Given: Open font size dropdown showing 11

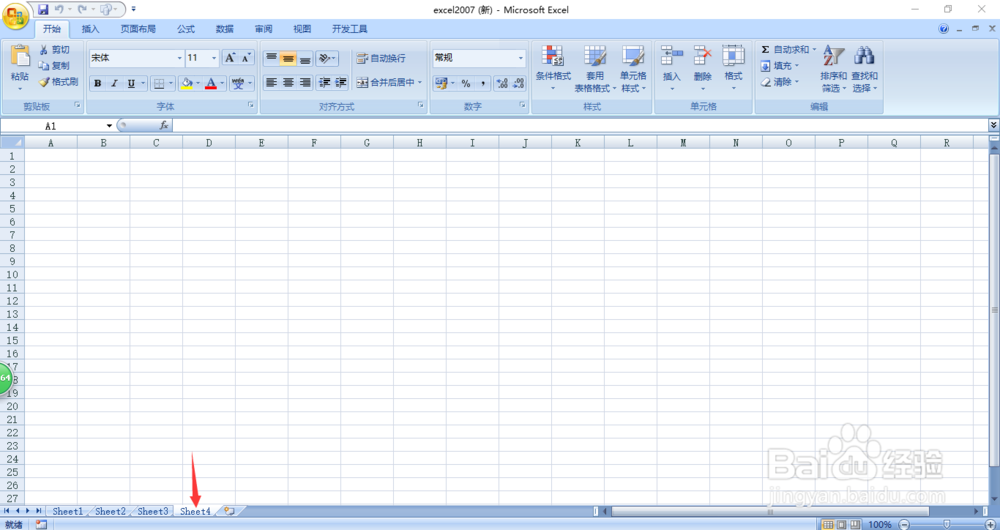Looking at the screenshot, I should [214, 58].
